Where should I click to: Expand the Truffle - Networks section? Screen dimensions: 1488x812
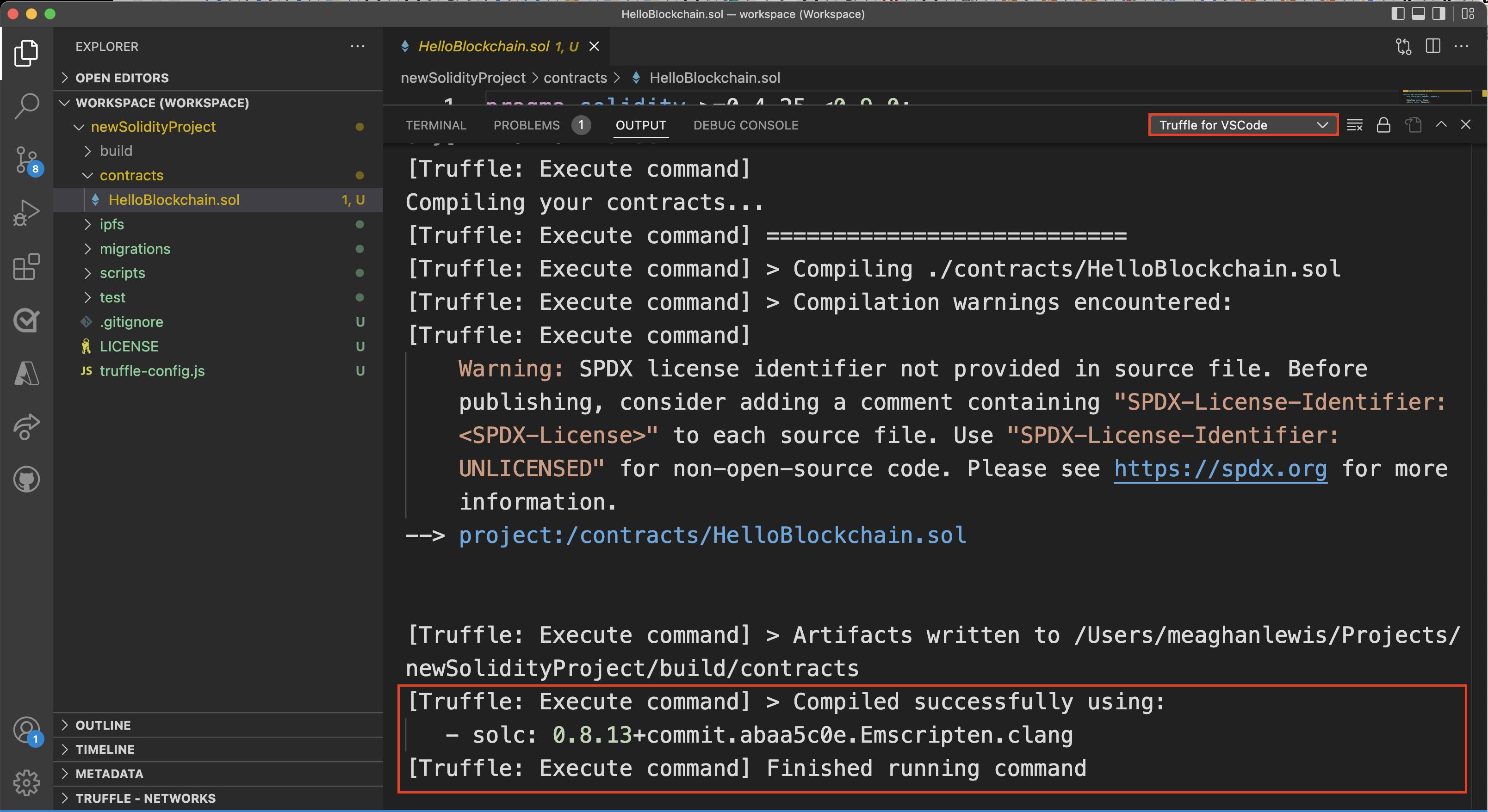point(218,798)
